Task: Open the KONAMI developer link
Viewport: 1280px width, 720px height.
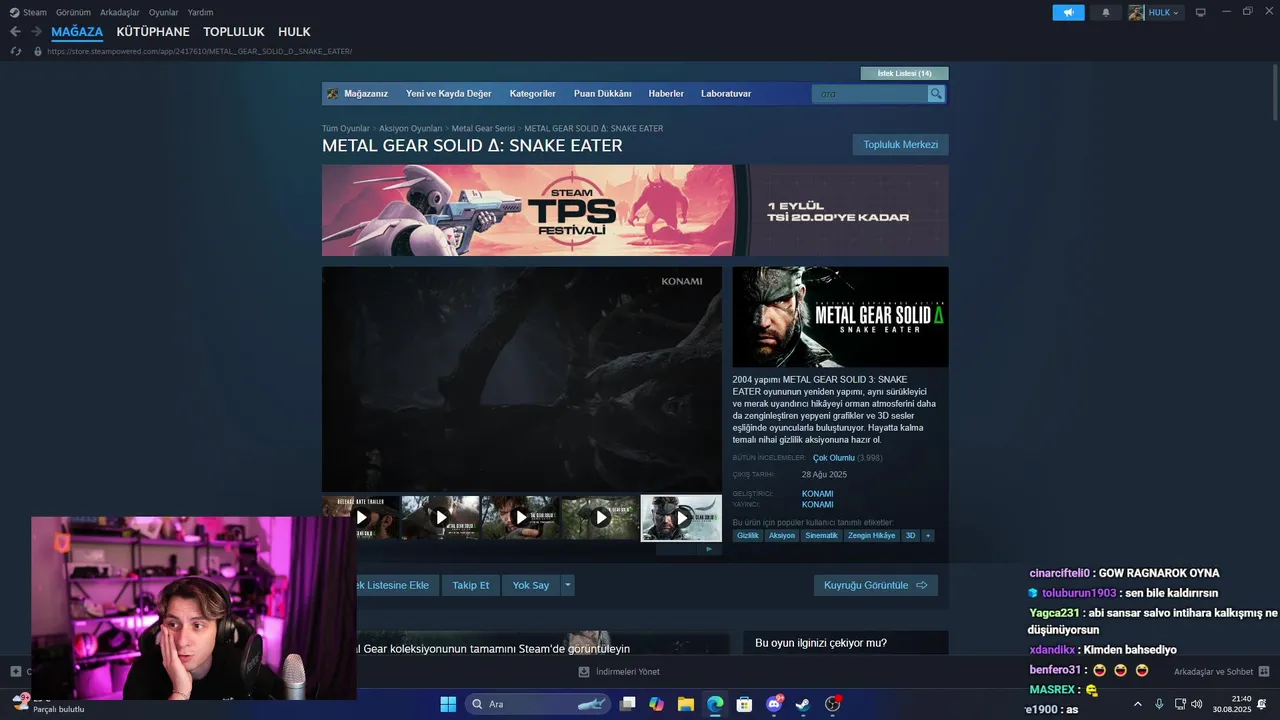Action: click(x=817, y=494)
